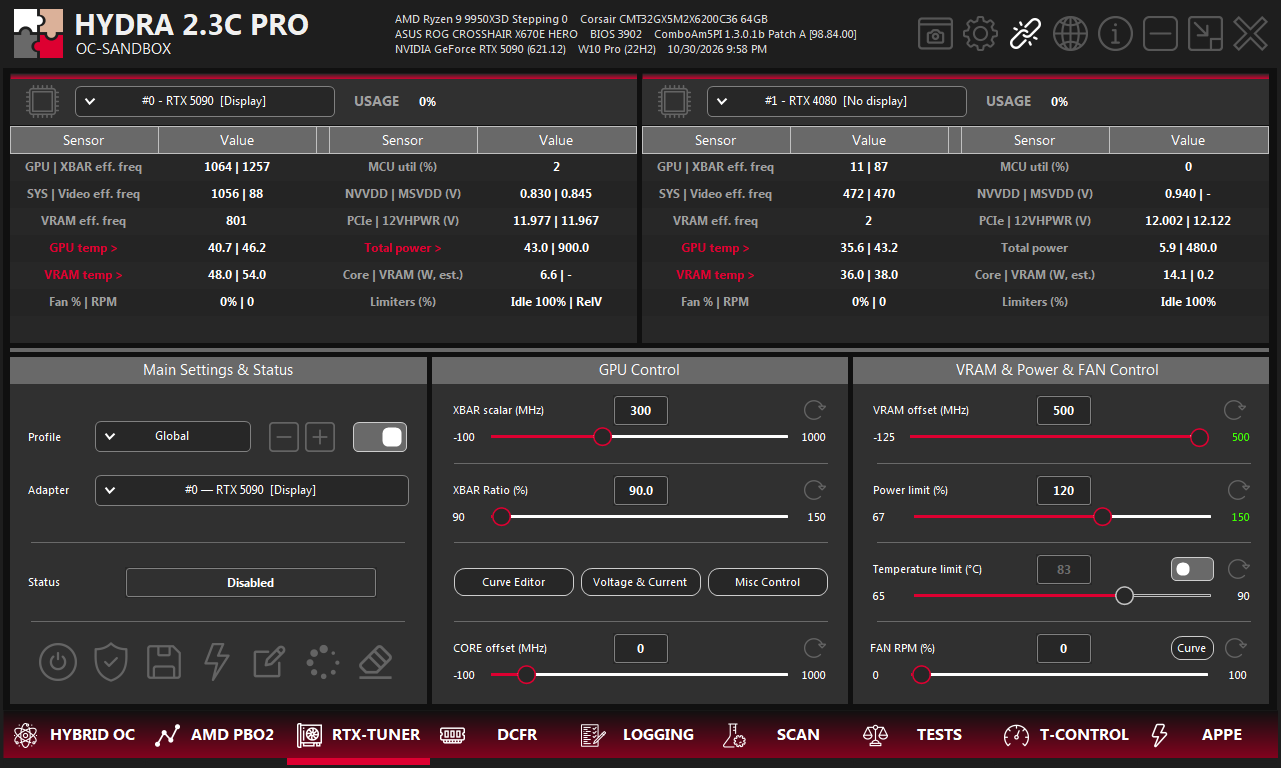This screenshot has width=1281, height=768.
Task: Click the fan Curve button
Action: [1192, 648]
